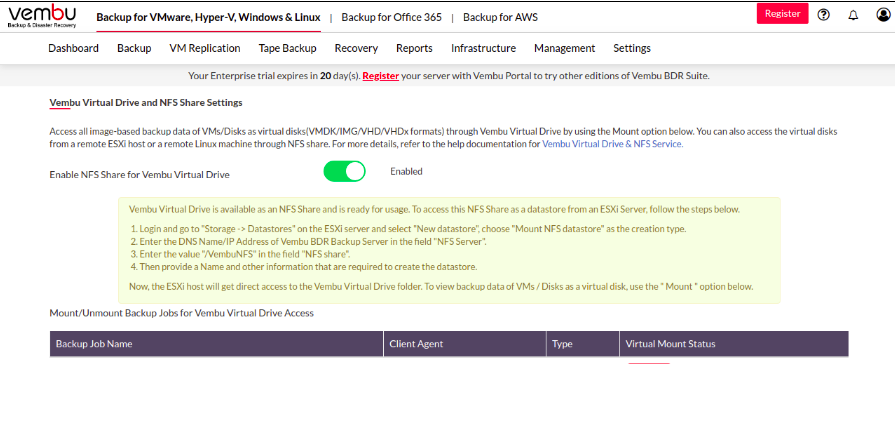Open the Recovery menu
This screenshot has height=444, width=895.
coord(356,49)
